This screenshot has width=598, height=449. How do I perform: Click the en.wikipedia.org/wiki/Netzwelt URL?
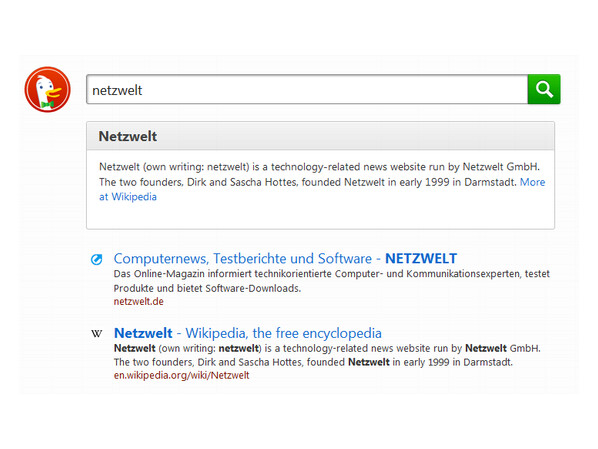tap(182, 375)
